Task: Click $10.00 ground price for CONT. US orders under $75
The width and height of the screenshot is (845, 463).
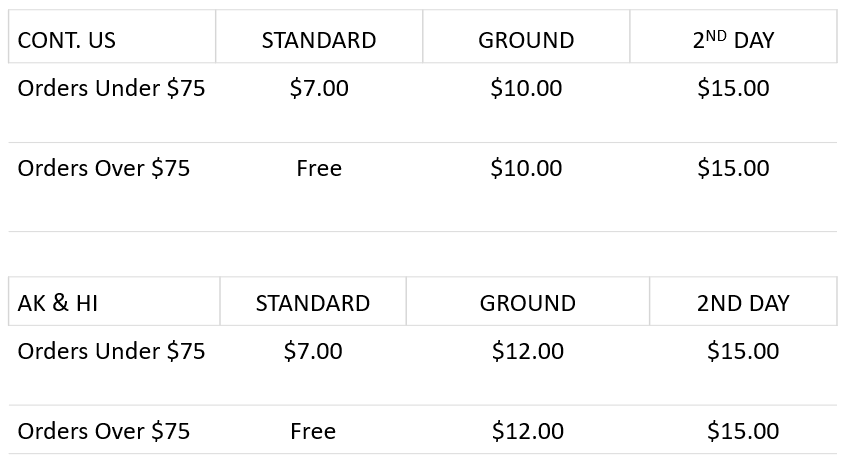Action: (526, 88)
